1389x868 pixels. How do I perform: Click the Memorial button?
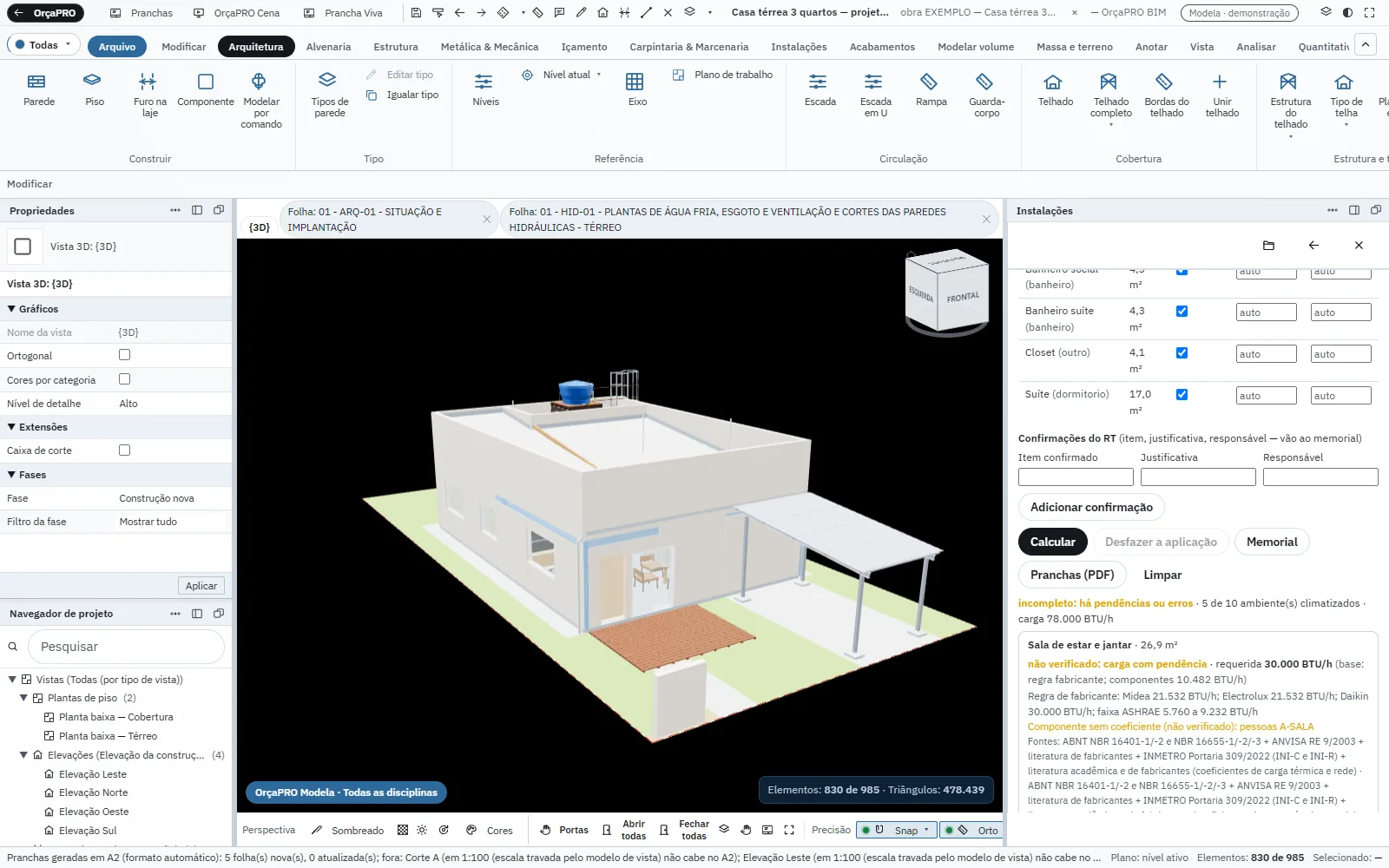1272,542
